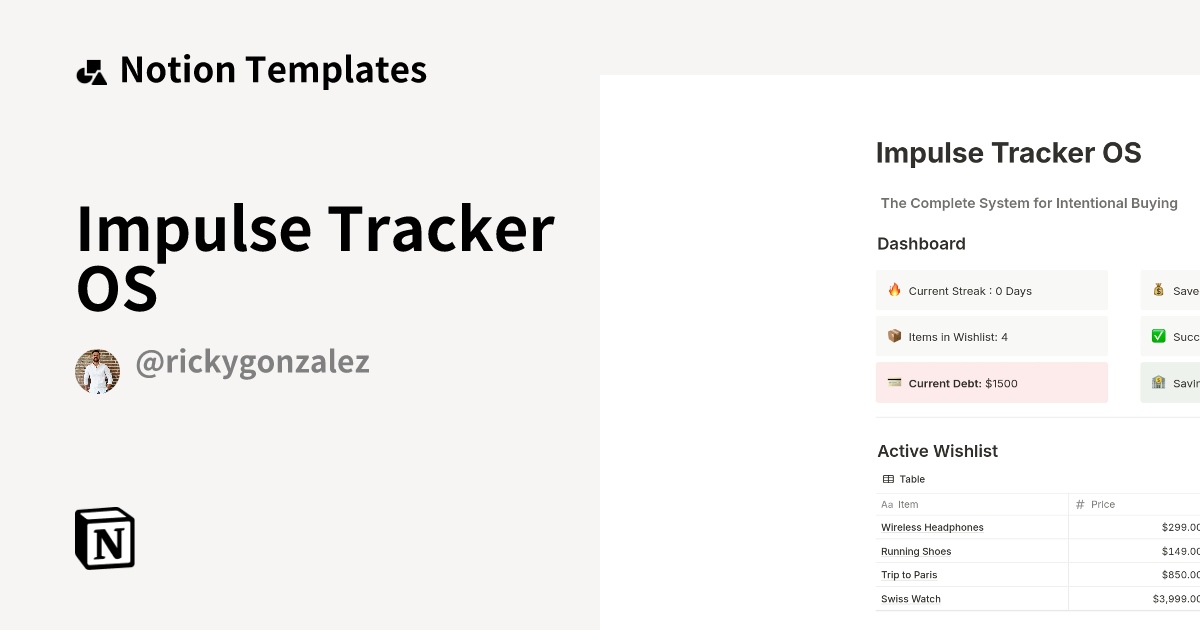Click the # number icon in Price column
This screenshot has height=630, width=1200.
(1078, 504)
